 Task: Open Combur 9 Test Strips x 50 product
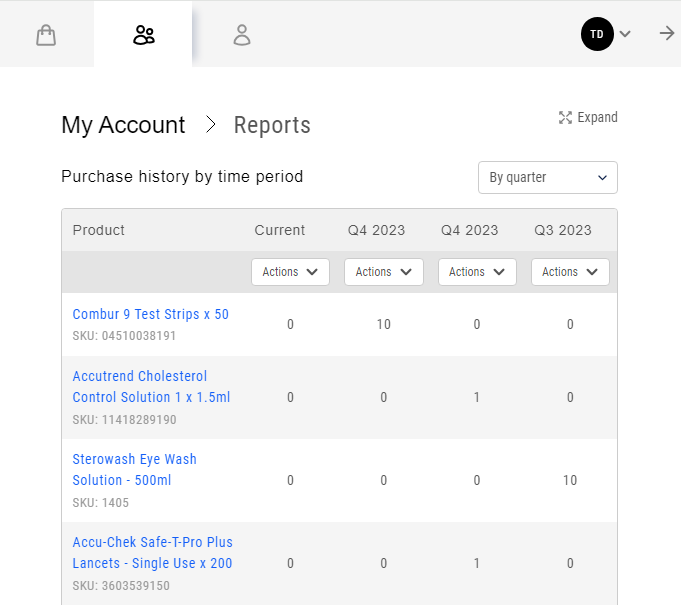pos(150,314)
